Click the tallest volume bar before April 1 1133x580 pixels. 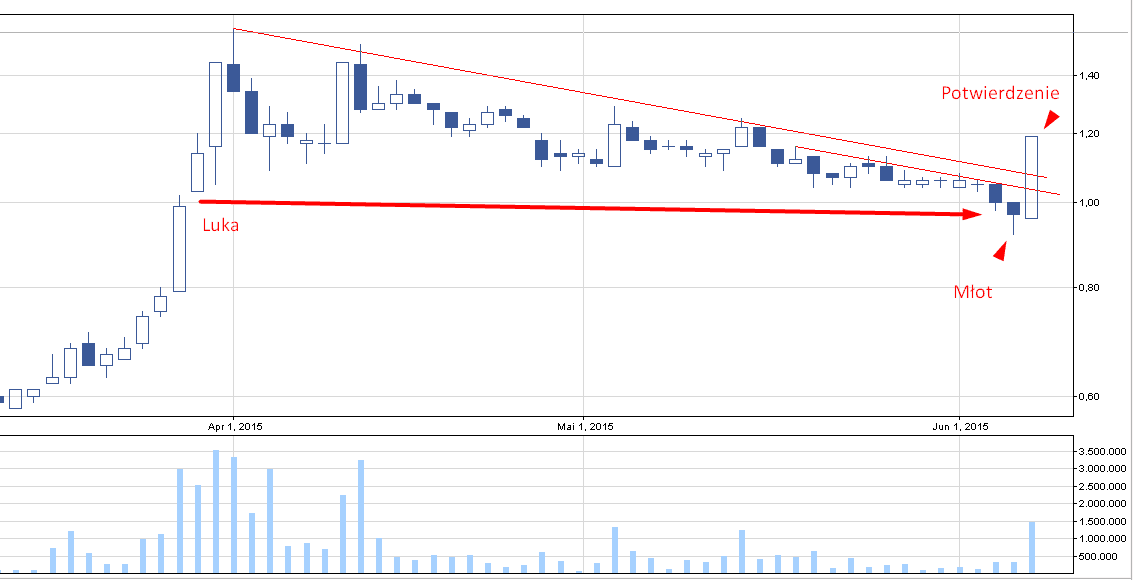pos(216,512)
